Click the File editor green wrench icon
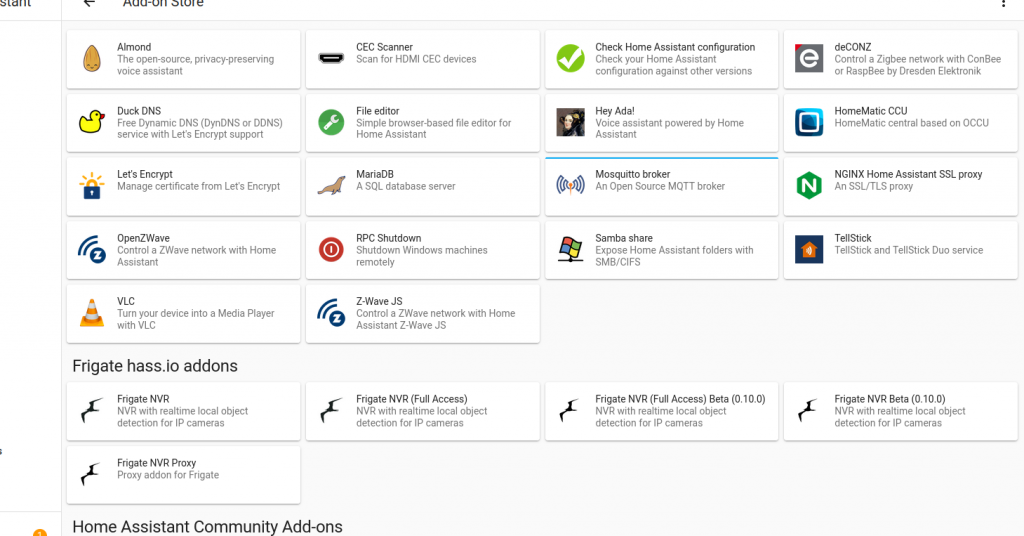Screen dimensions: 1024x536 331,122
